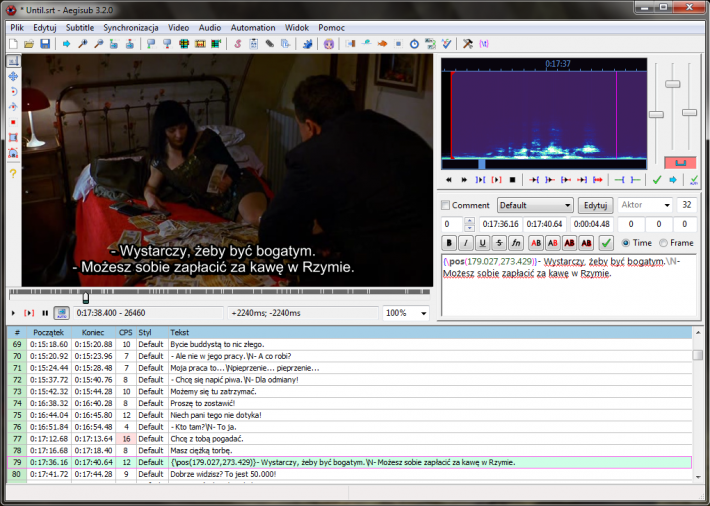
Task: Select the vector clip tool
Action: click(x=13, y=153)
